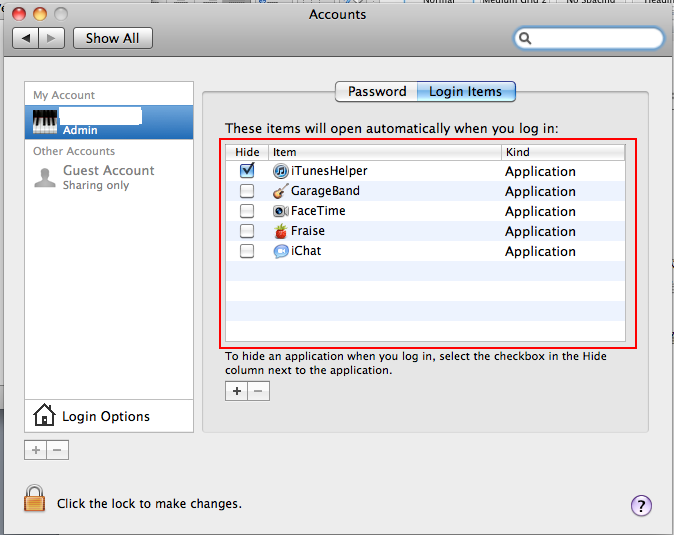
Task: Select the Login Items tab
Action: point(465,92)
